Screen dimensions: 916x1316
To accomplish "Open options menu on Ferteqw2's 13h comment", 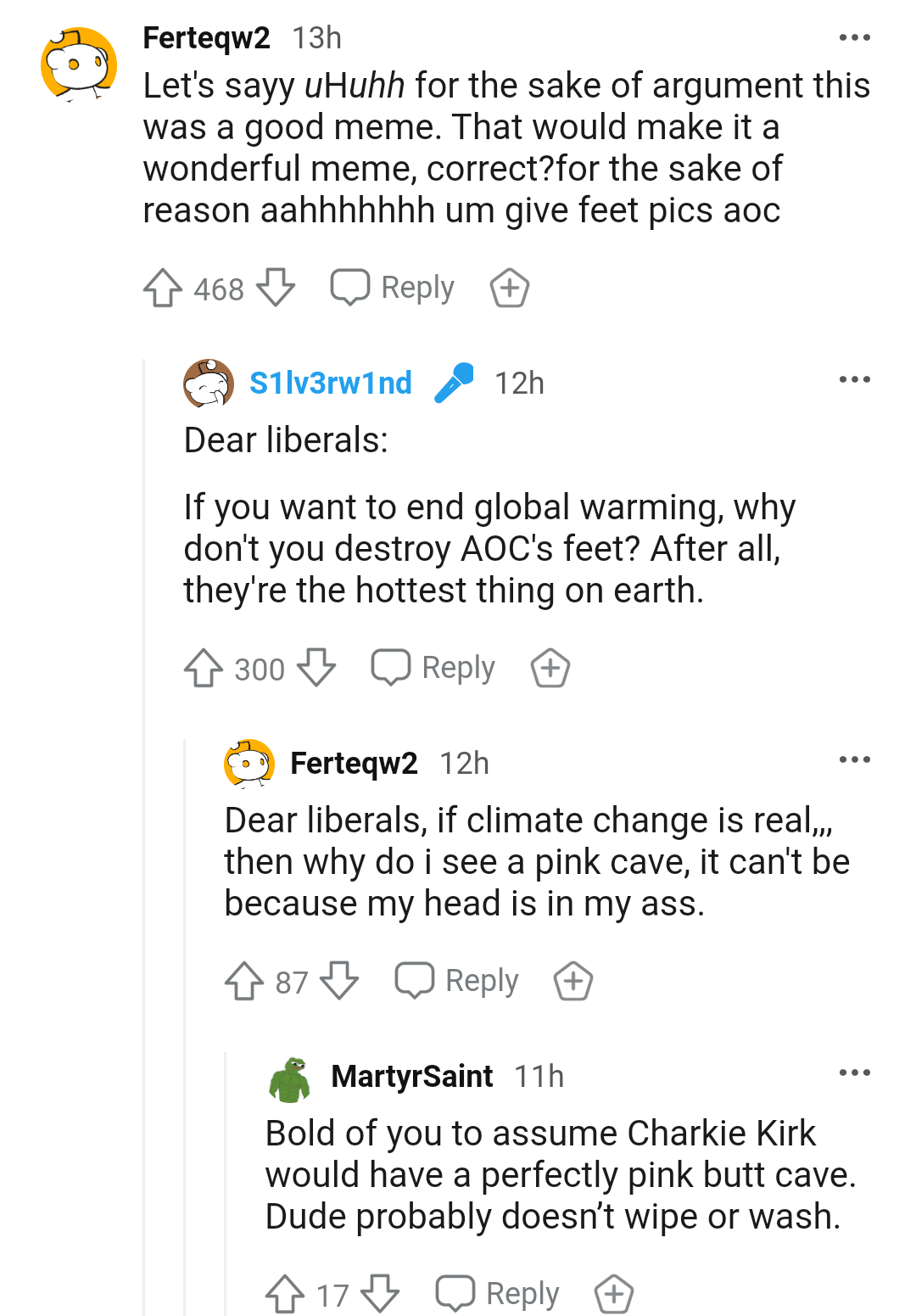I will click(x=854, y=37).
